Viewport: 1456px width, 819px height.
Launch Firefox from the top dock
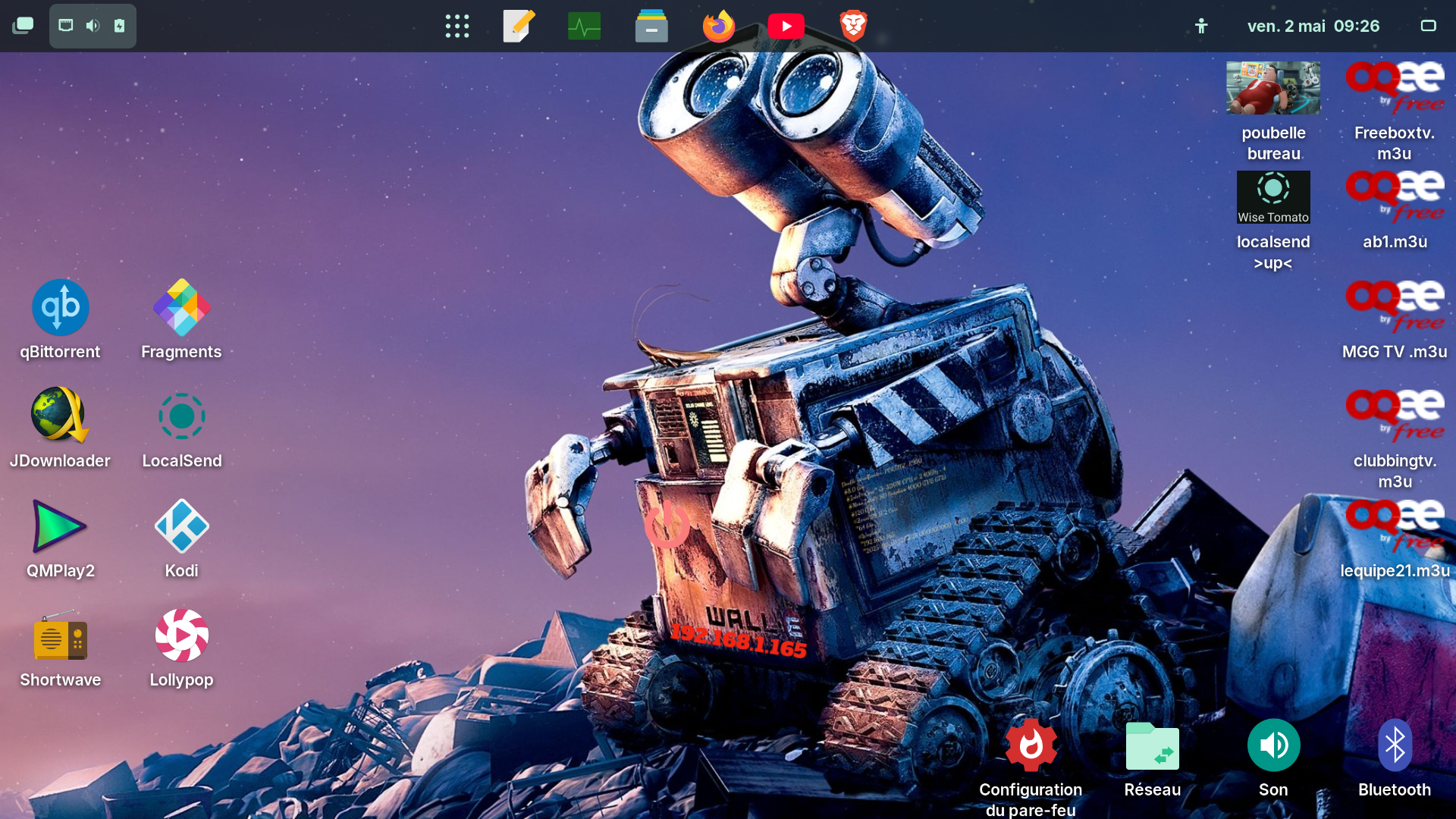pos(719,26)
